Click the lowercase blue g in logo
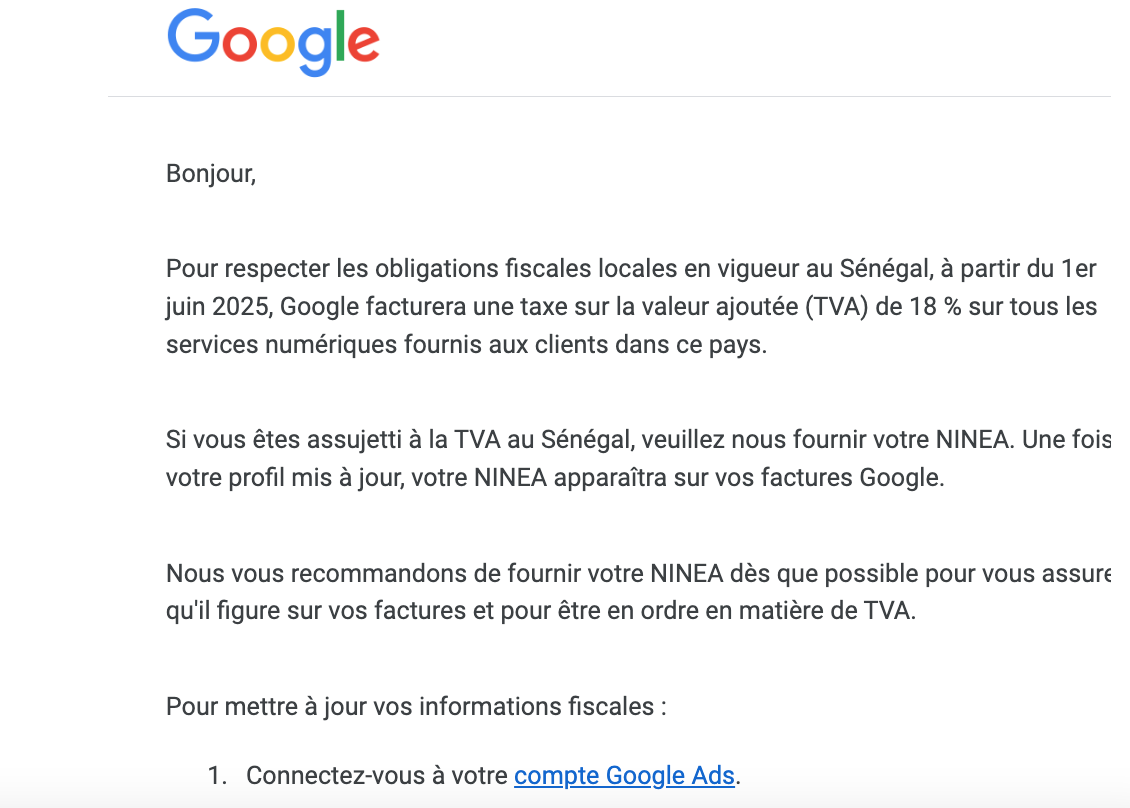 pyautogui.click(x=320, y=50)
